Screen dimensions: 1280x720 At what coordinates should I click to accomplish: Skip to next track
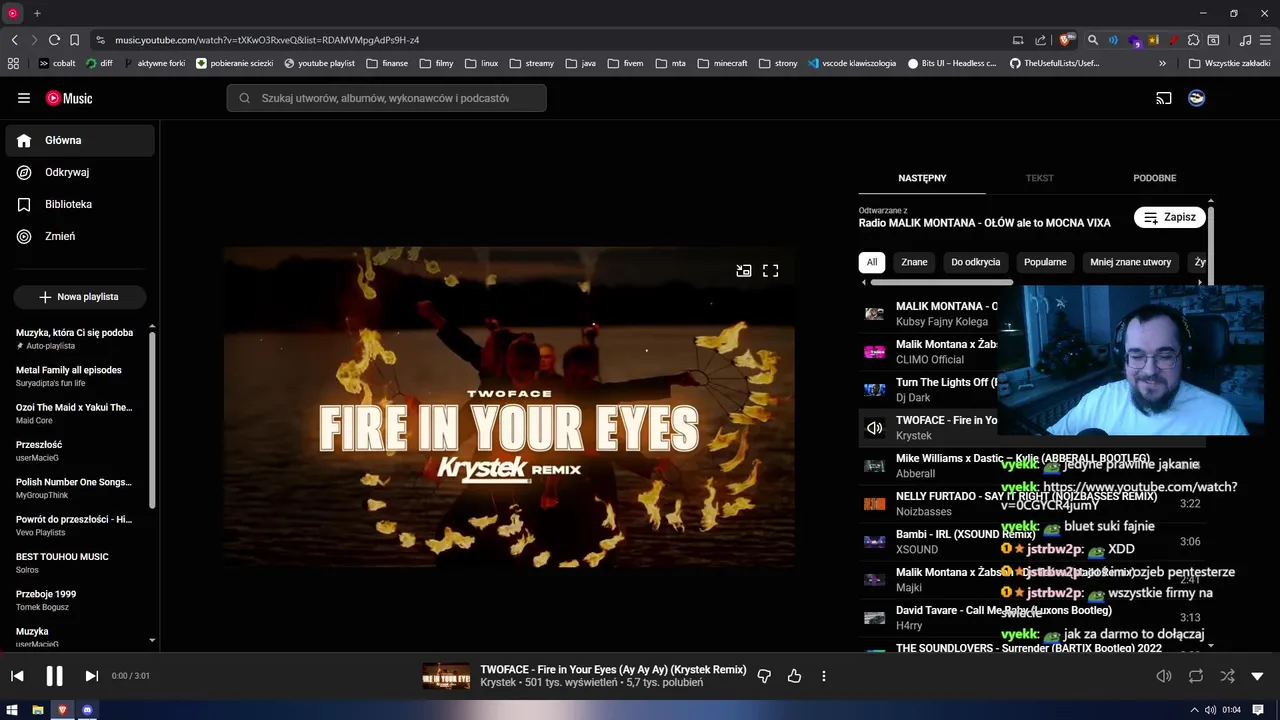coord(91,676)
